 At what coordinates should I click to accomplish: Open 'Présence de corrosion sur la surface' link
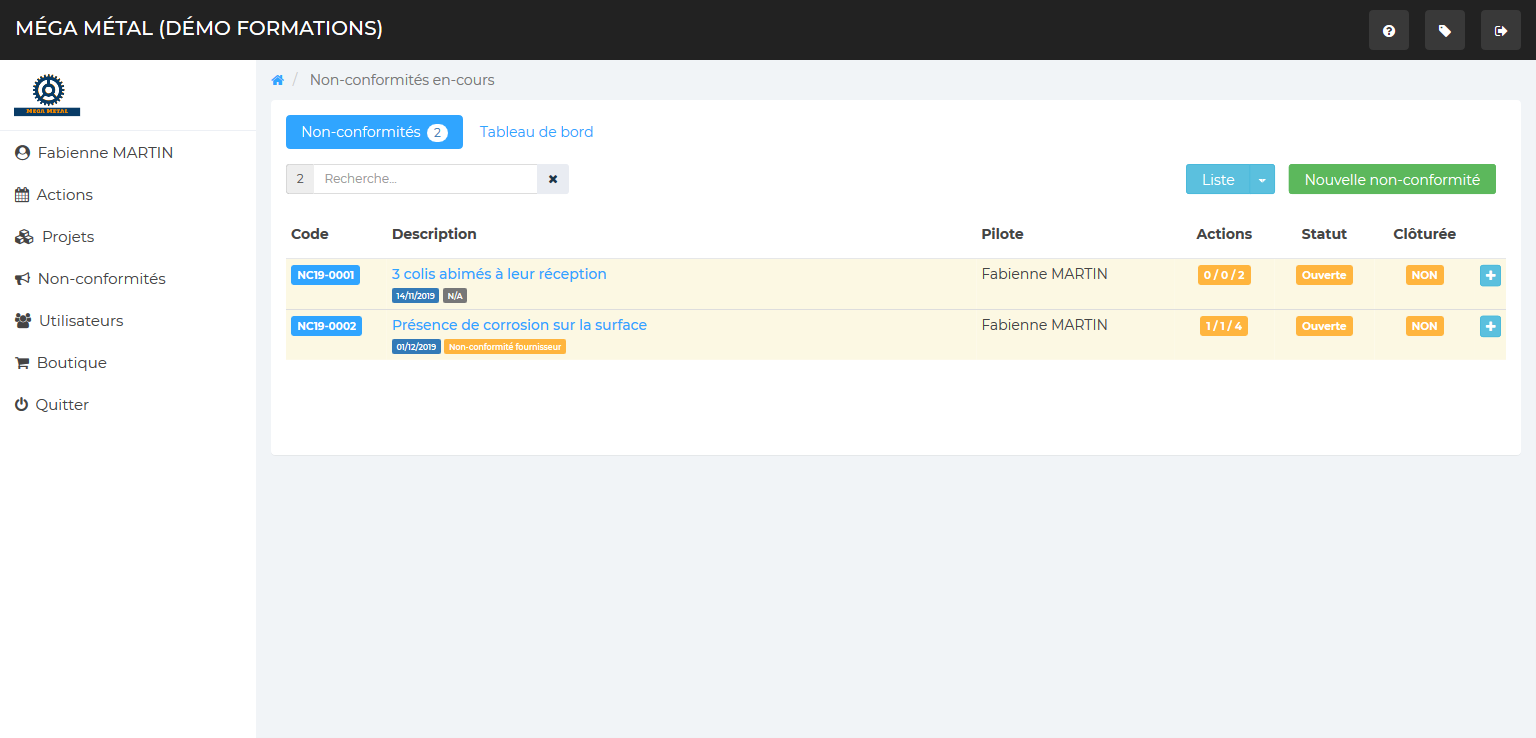[519, 325]
